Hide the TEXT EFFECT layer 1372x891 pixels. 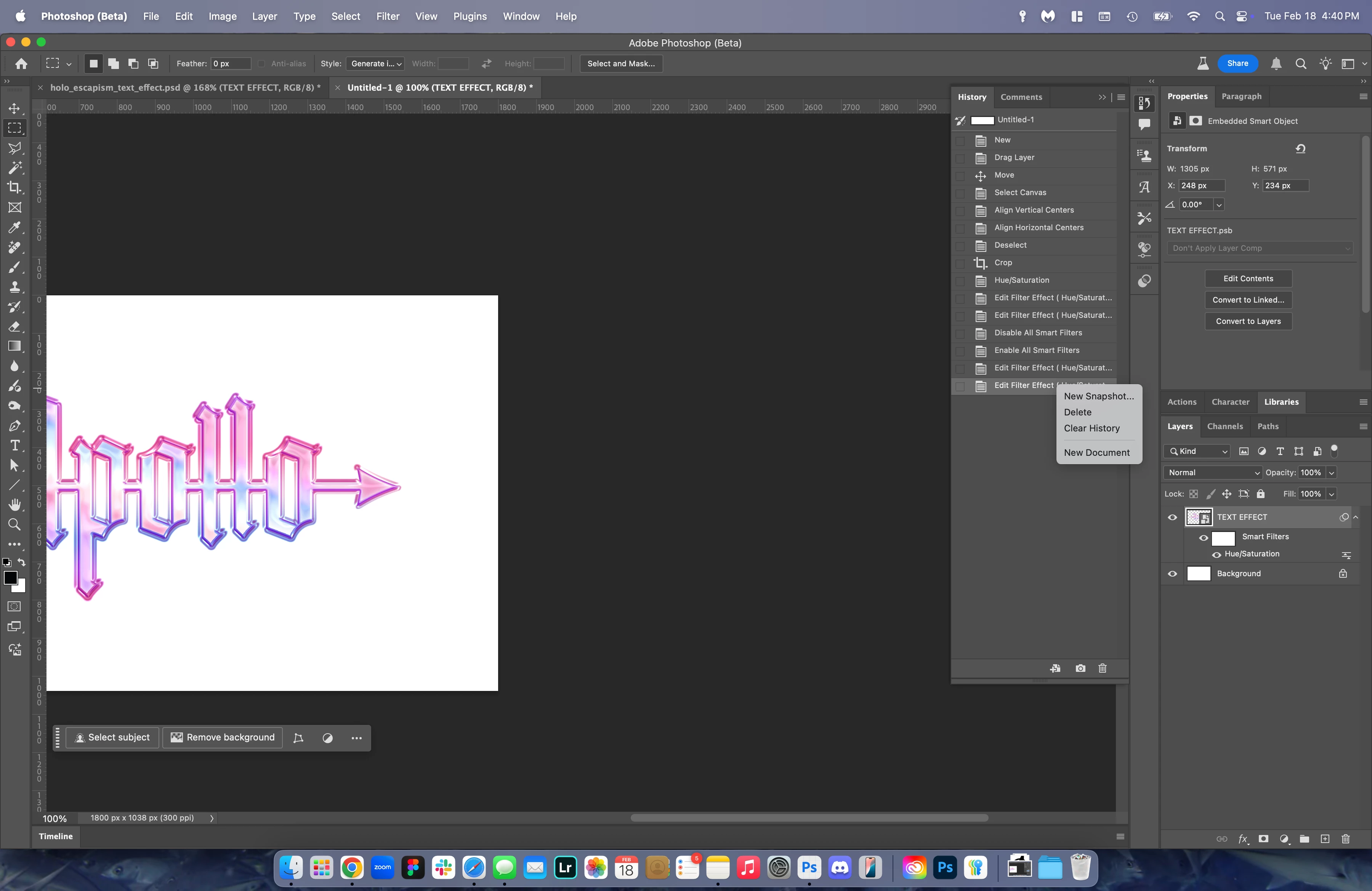coord(1172,517)
